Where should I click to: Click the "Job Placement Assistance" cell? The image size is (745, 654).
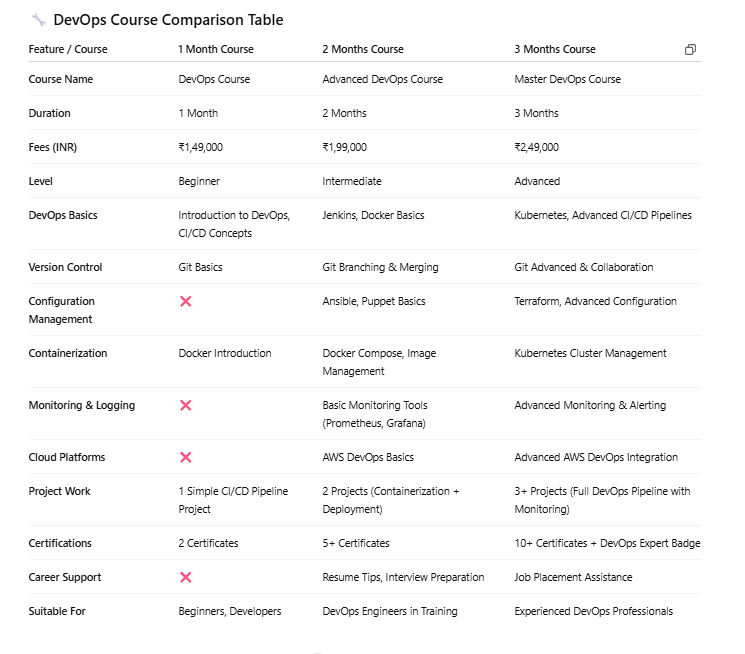(x=573, y=577)
